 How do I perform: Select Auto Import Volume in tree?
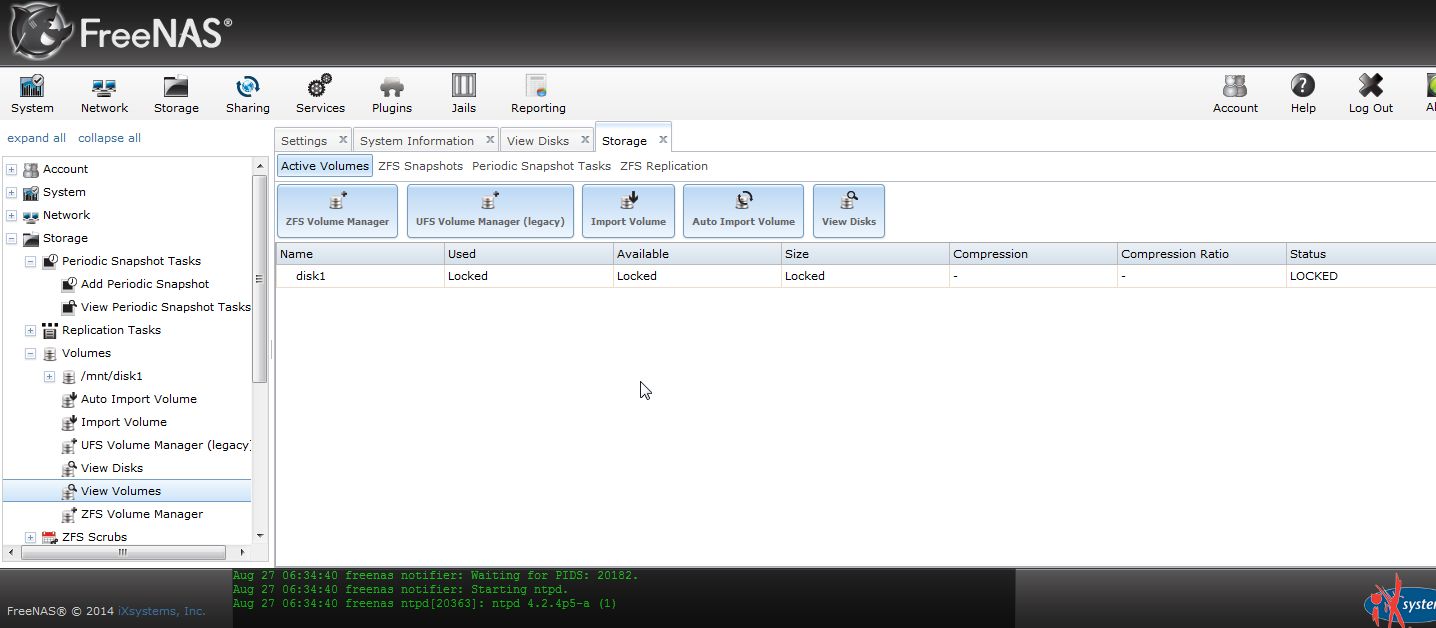(x=139, y=399)
